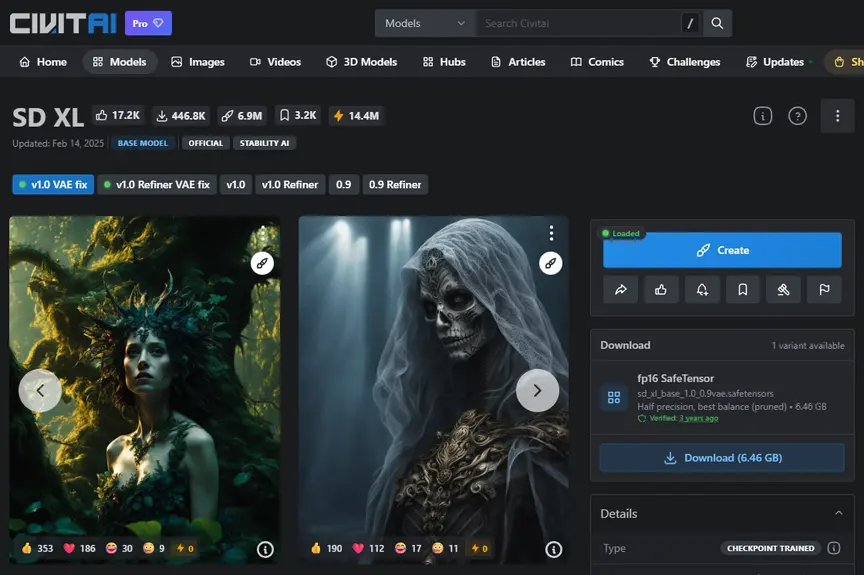The width and height of the screenshot is (864, 575).
Task: Bookmark the SD XL model
Action: [x=743, y=289]
